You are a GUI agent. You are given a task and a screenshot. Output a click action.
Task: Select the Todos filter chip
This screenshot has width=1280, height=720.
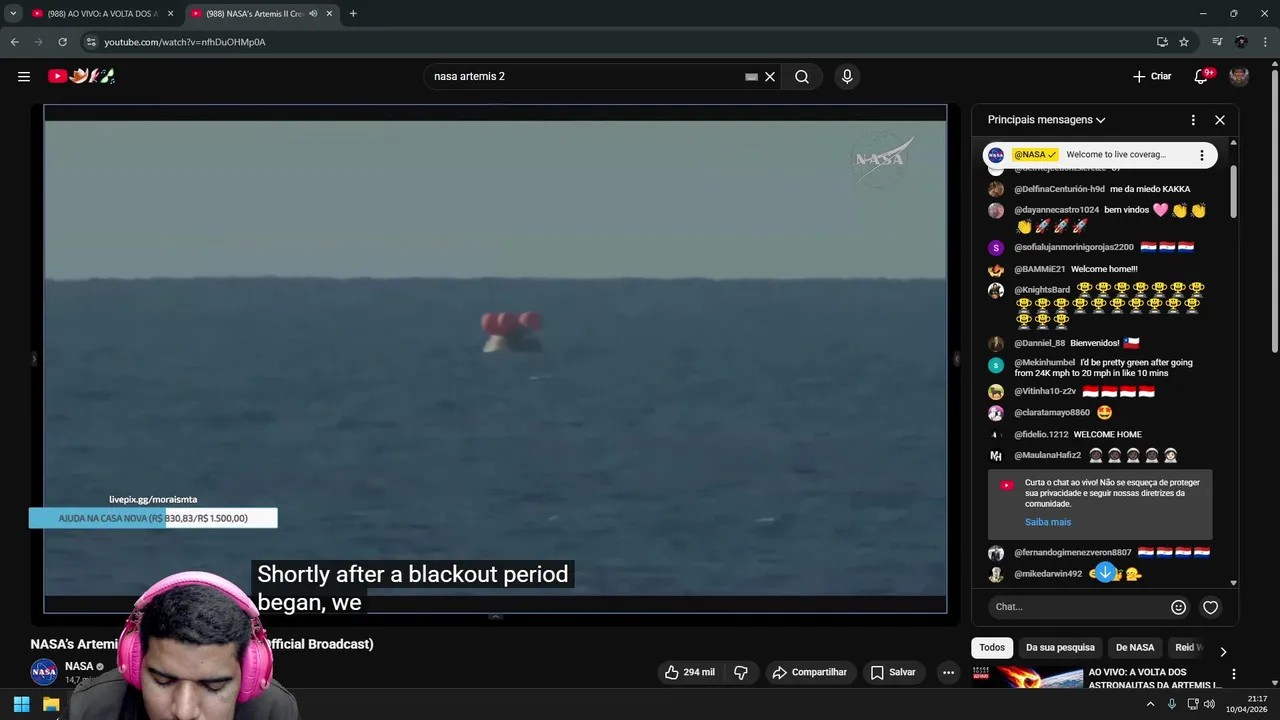[992, 647]
